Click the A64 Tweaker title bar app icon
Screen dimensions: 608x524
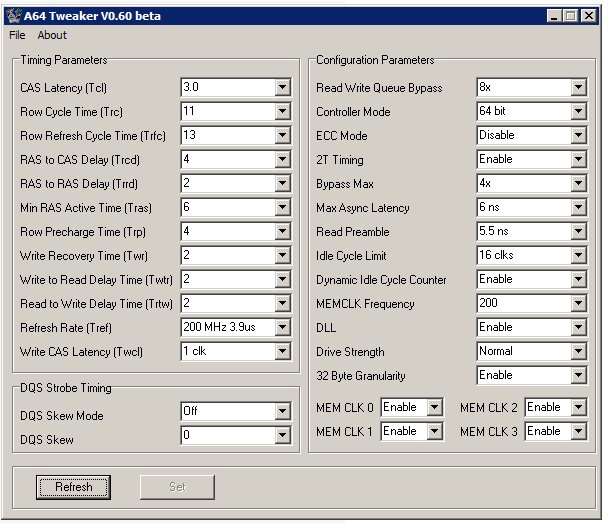coord(14,16)
